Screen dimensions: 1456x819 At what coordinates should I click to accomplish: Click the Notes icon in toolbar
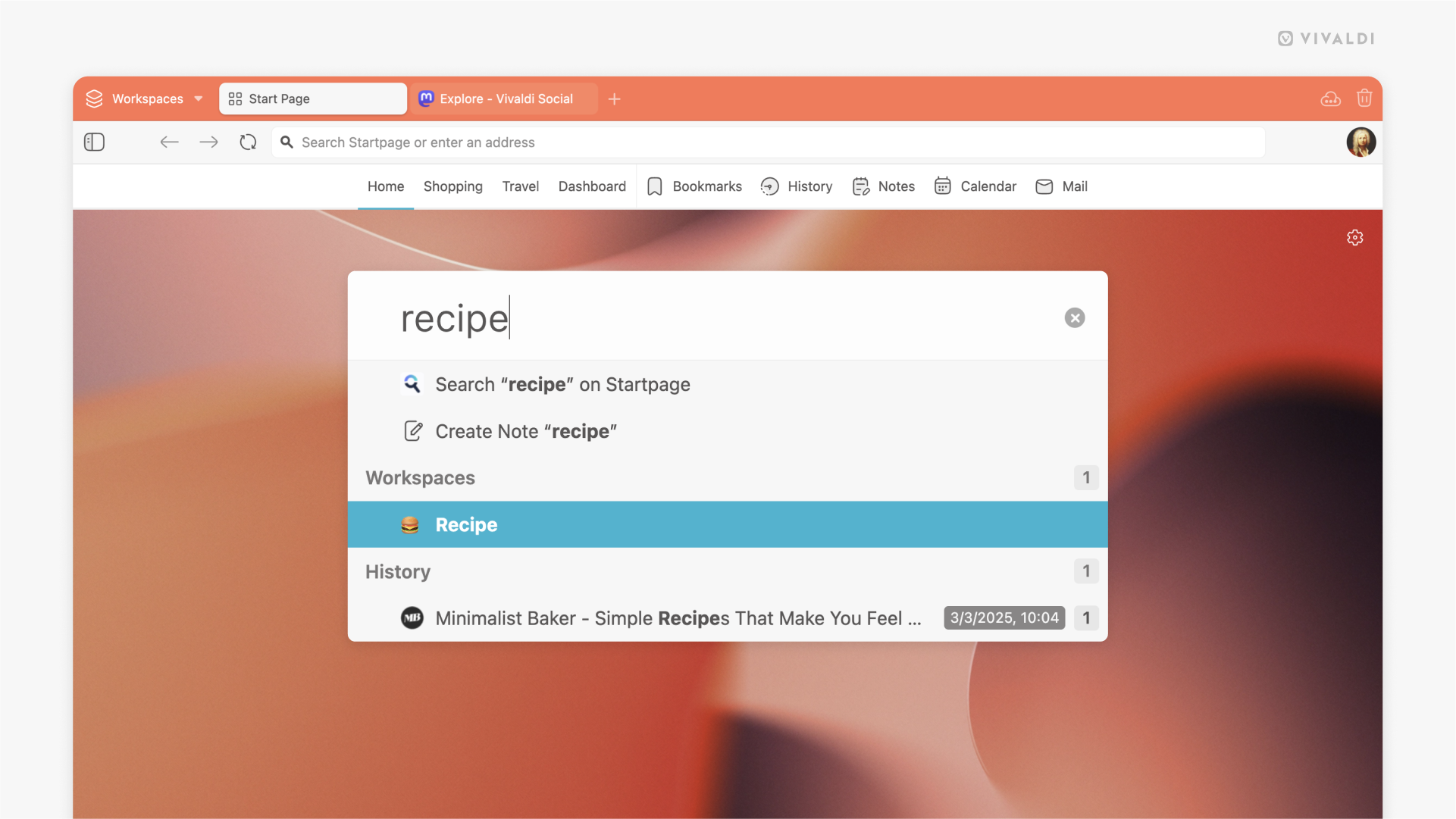click(x=859, y=185)
